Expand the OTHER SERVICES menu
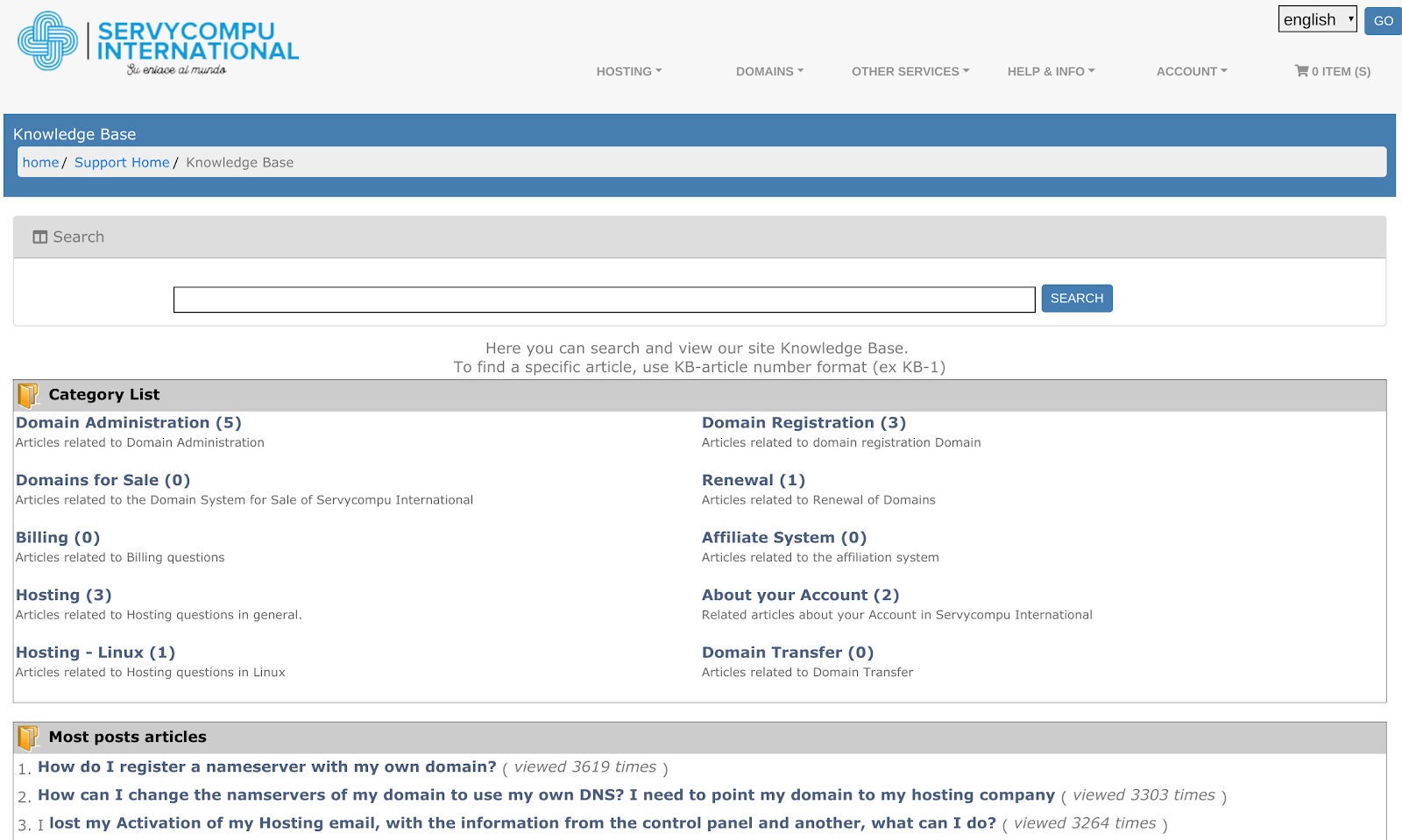 pyautogui.click(x=910, y=72)
